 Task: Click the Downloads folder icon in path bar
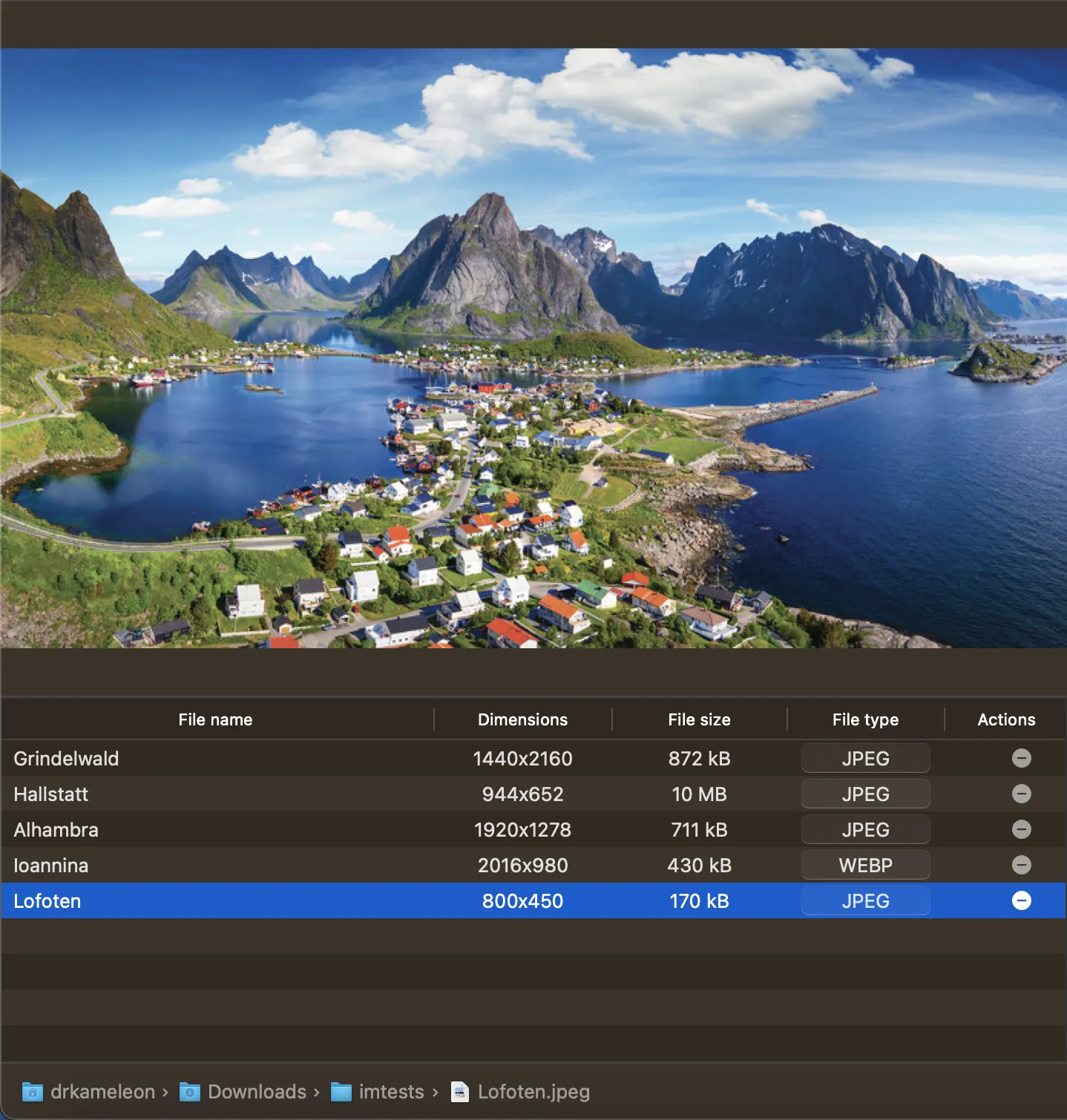click(x=190, y=1092)
